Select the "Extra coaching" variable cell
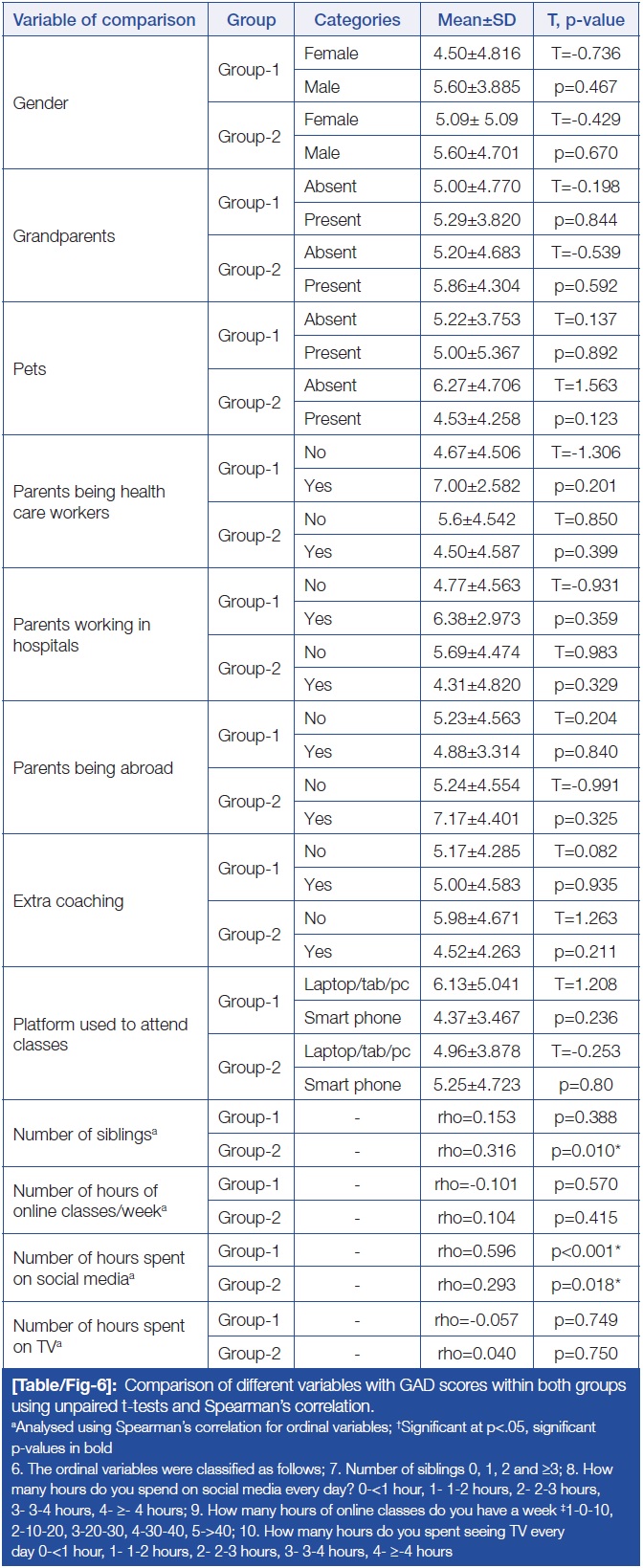The width and height of the screenshot is (643, 1568). point(68,901)
